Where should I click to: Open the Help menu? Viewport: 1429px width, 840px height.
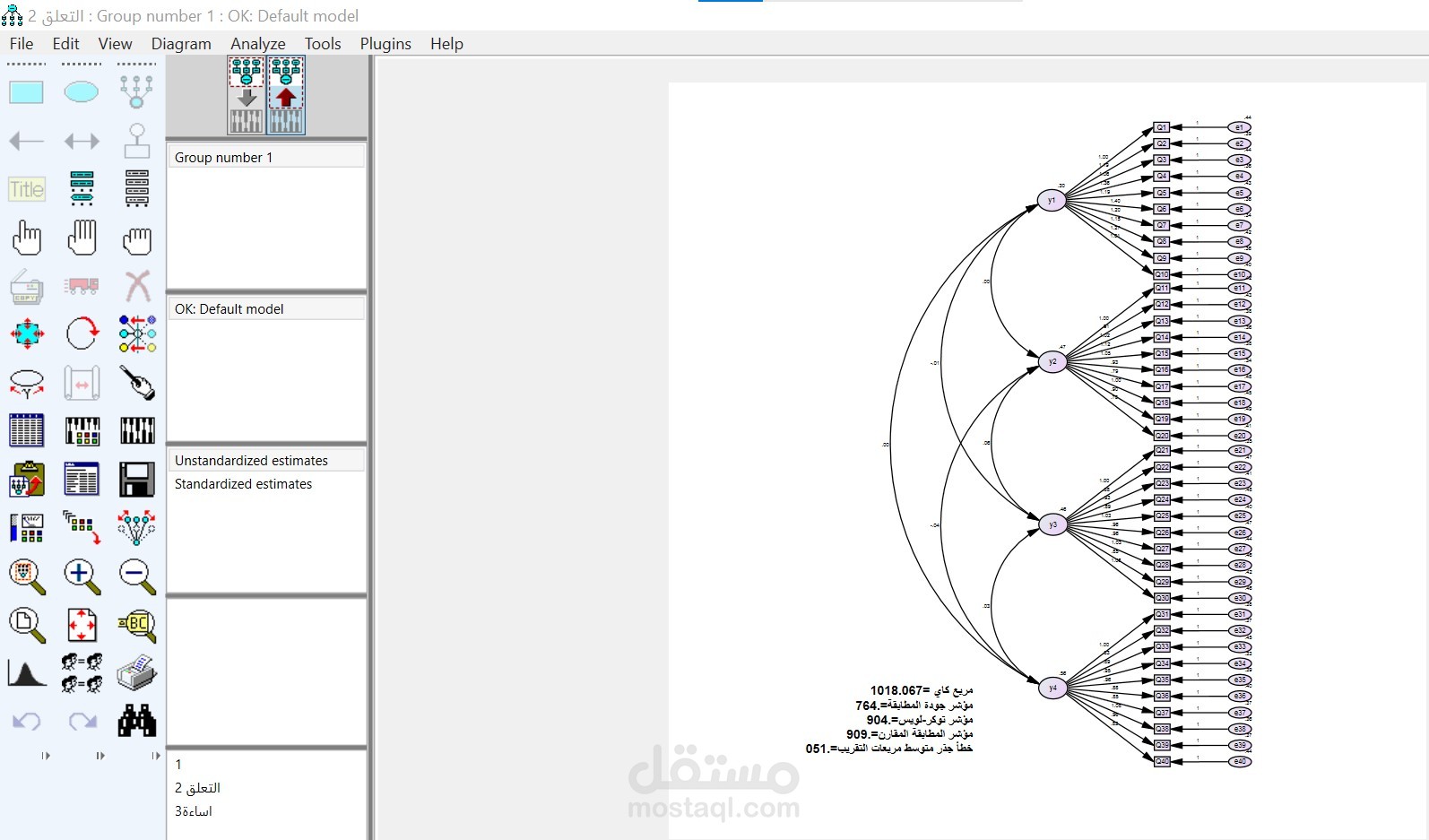click(446, 44)
